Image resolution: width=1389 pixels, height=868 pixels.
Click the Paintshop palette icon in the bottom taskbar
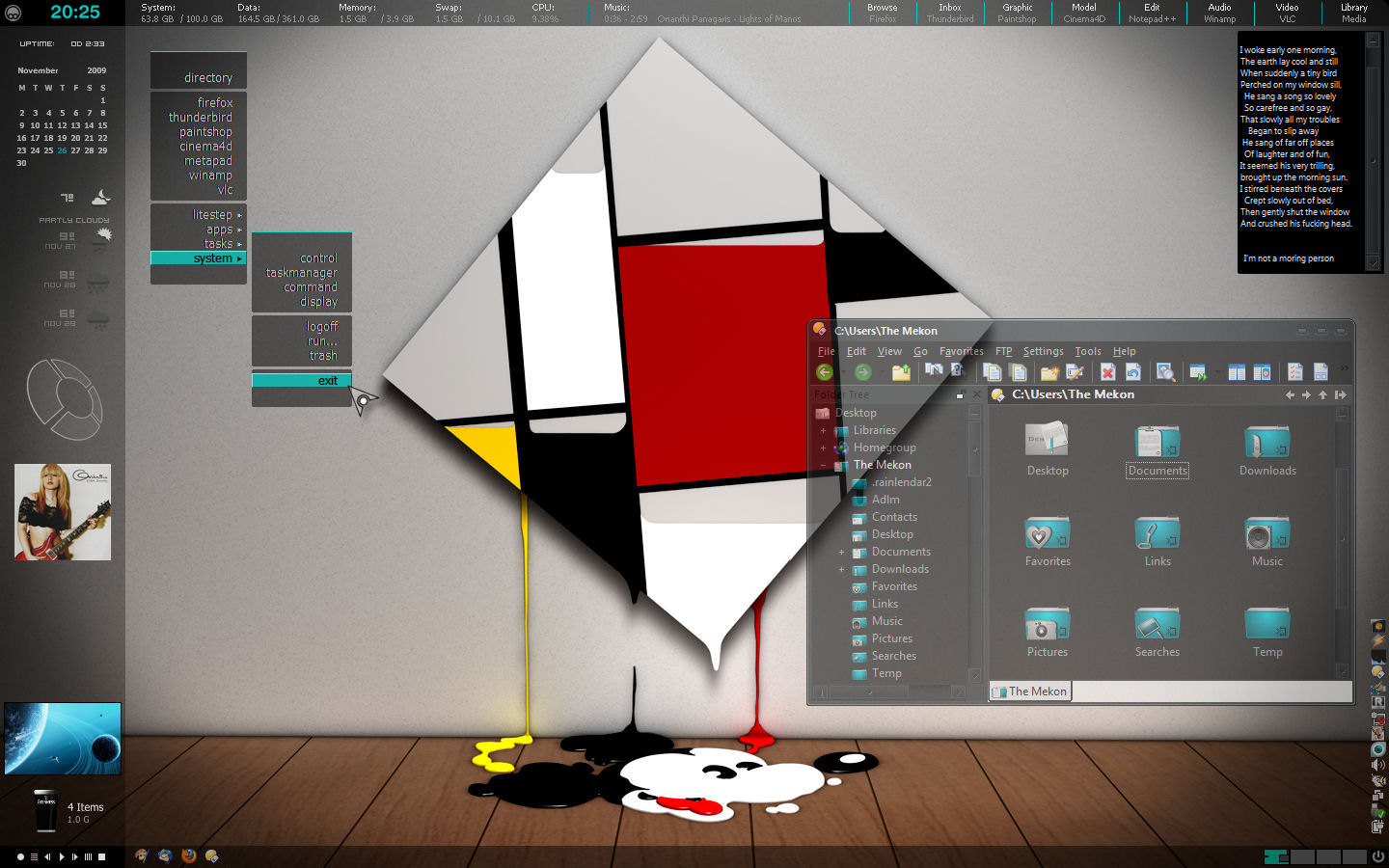point(142,855)
